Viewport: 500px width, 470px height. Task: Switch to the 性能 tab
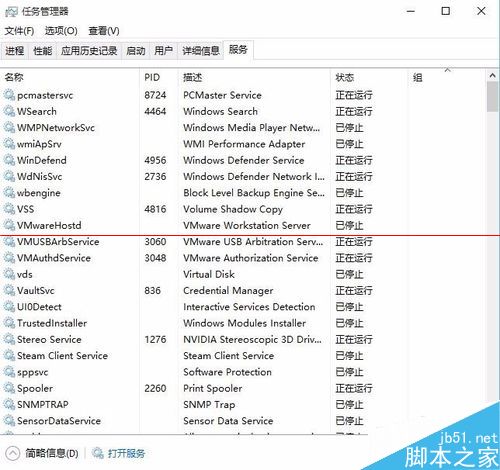point(43,51)
